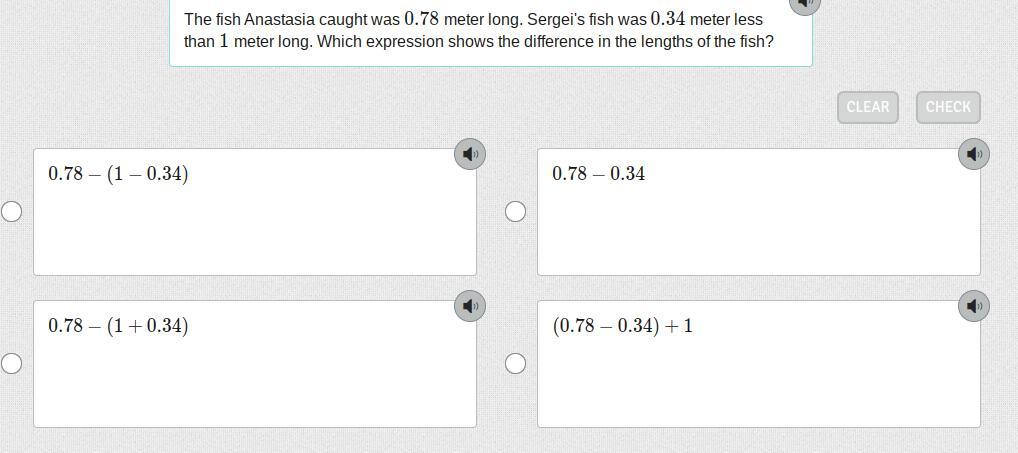Click the expression text (0.78 − 0.34) + 1
Viewport: 1018px width, 453px height.
[x=622, y=326]
